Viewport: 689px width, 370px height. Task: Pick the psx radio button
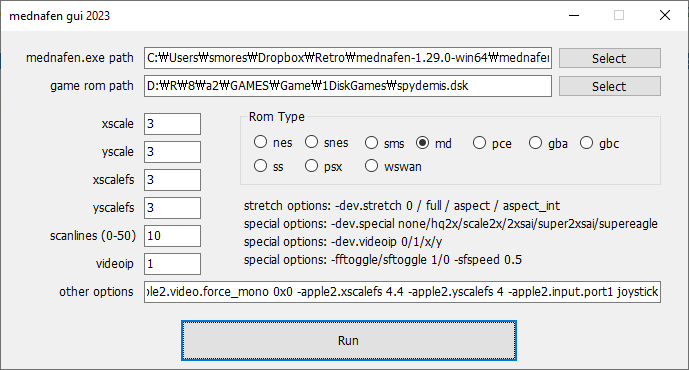pyautogui.click(x=312, y=166)
